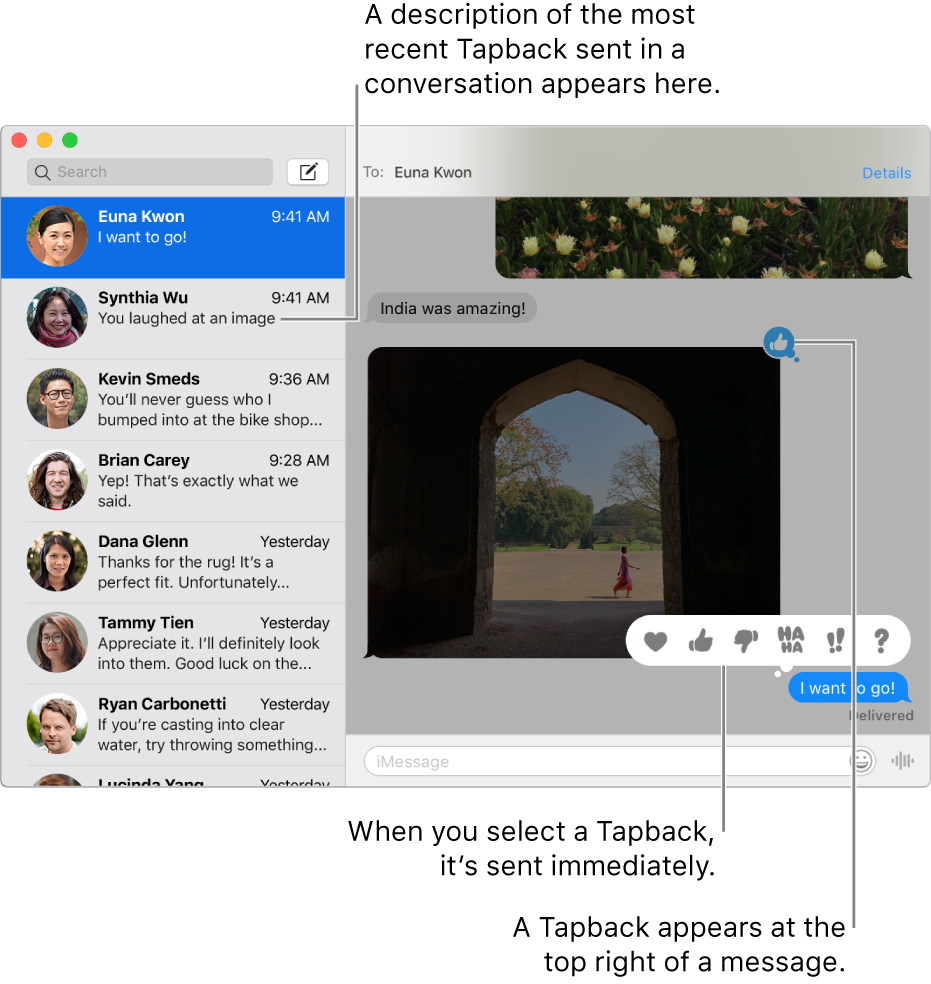The image size is (931, 984).
Task: Open conversation named Kevin Smeds
Action: (x=173, y=400)
